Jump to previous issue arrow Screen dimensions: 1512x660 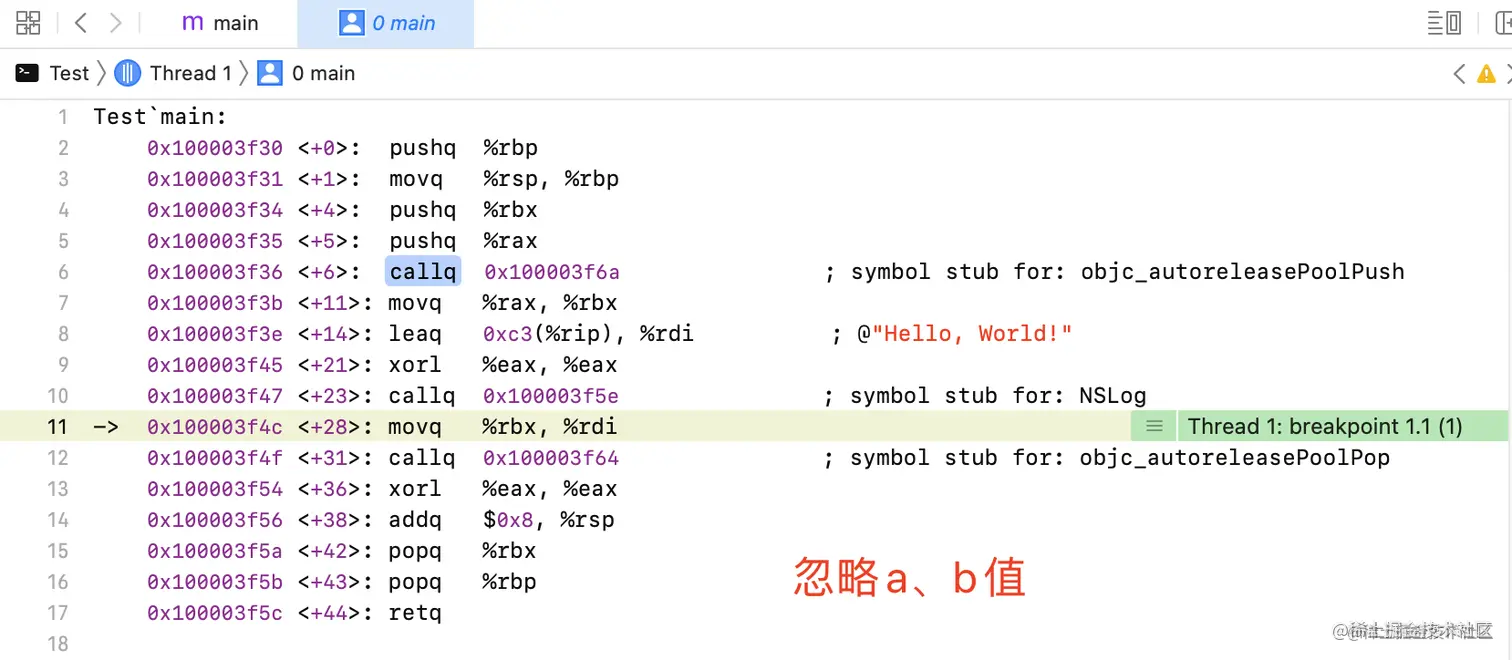coord(1459,73)
